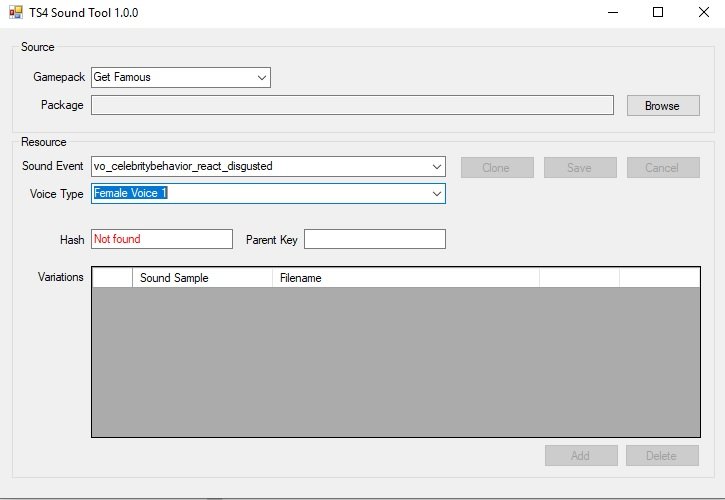Click the Delete button
Image resolution: width=725 pixels, height=500 pixels.
pyautogui.click(x=662, y=456)
